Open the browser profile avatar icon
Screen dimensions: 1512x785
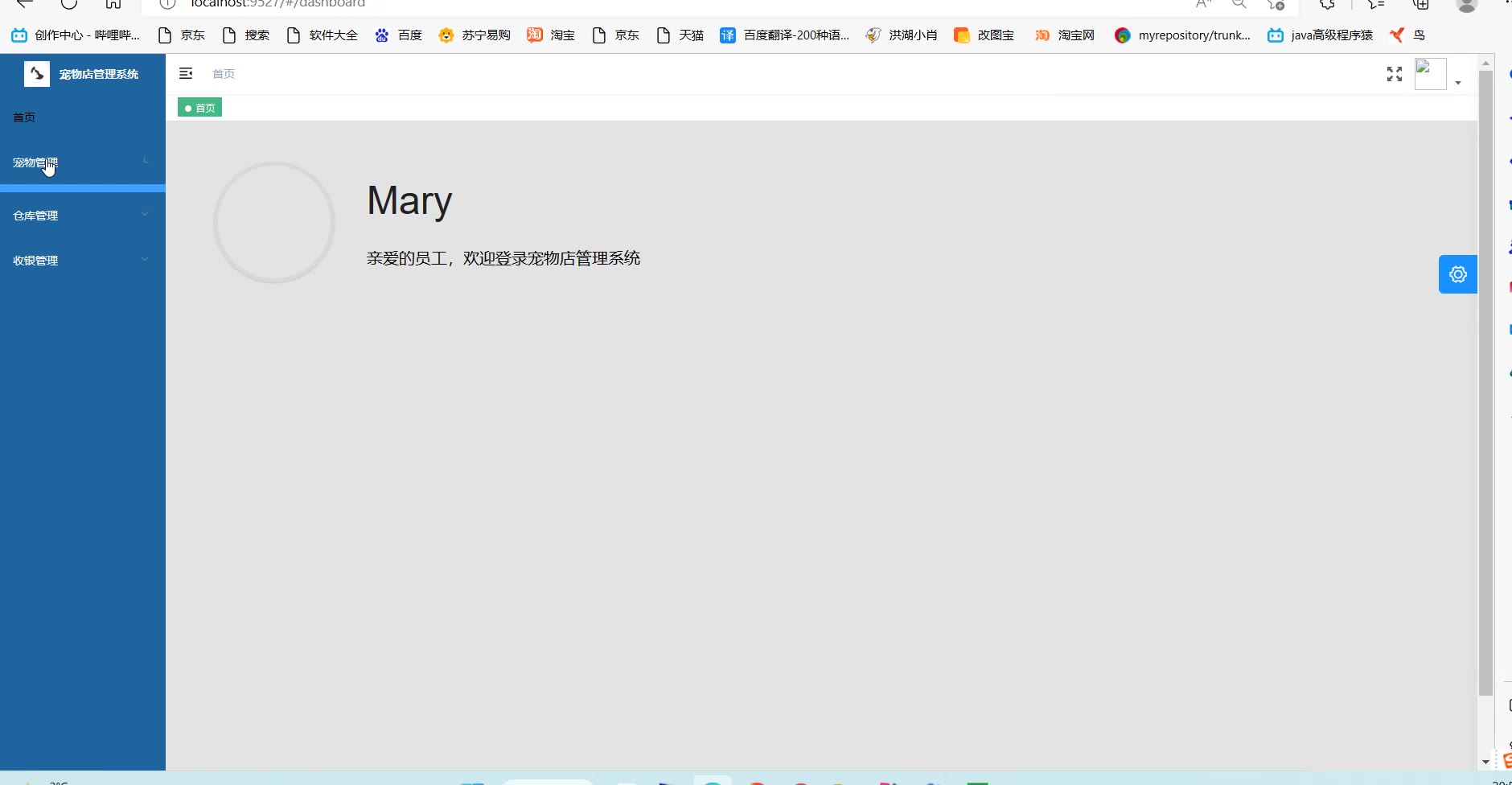click(1467, 5)
